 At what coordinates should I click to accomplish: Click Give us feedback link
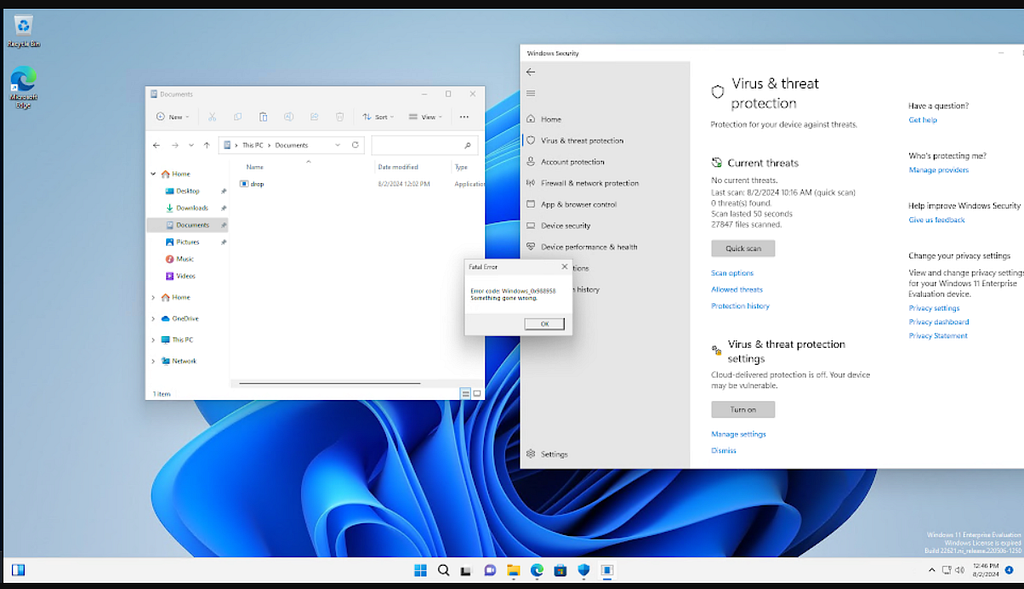click(936, 220)
